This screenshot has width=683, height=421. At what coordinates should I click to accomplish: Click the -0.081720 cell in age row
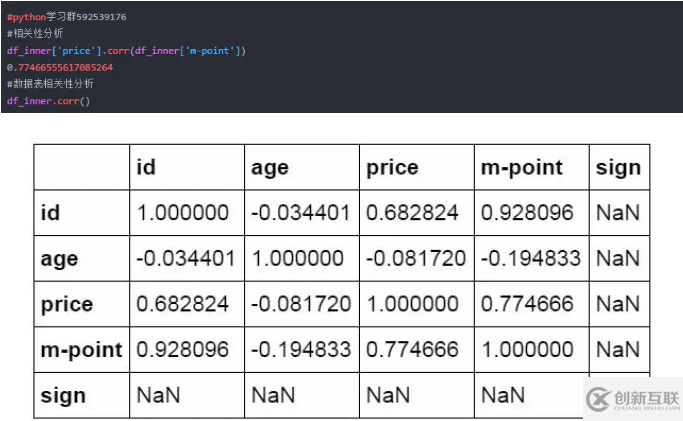(x=416, y=259)
